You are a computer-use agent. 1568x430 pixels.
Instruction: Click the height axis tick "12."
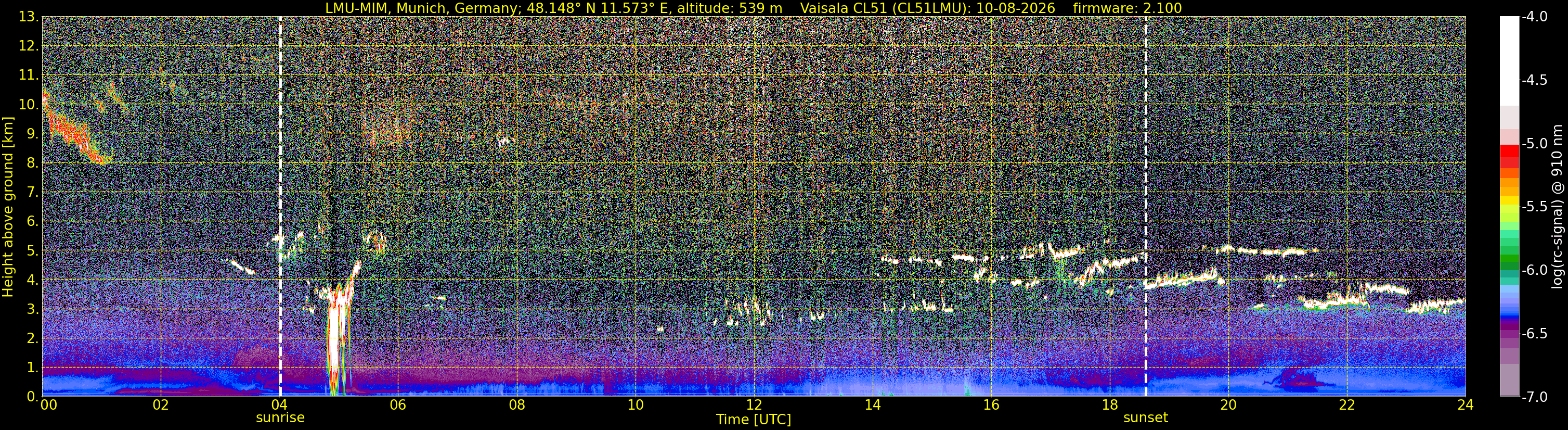(29, 46)
